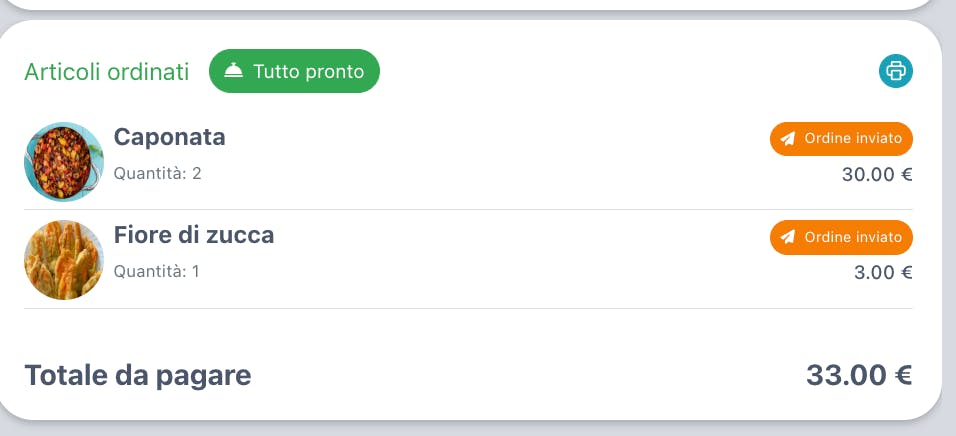Click the Articoli ordinati heading
Image resolution: width=956 pixels, height=436 pixels.
pos(107,72)
